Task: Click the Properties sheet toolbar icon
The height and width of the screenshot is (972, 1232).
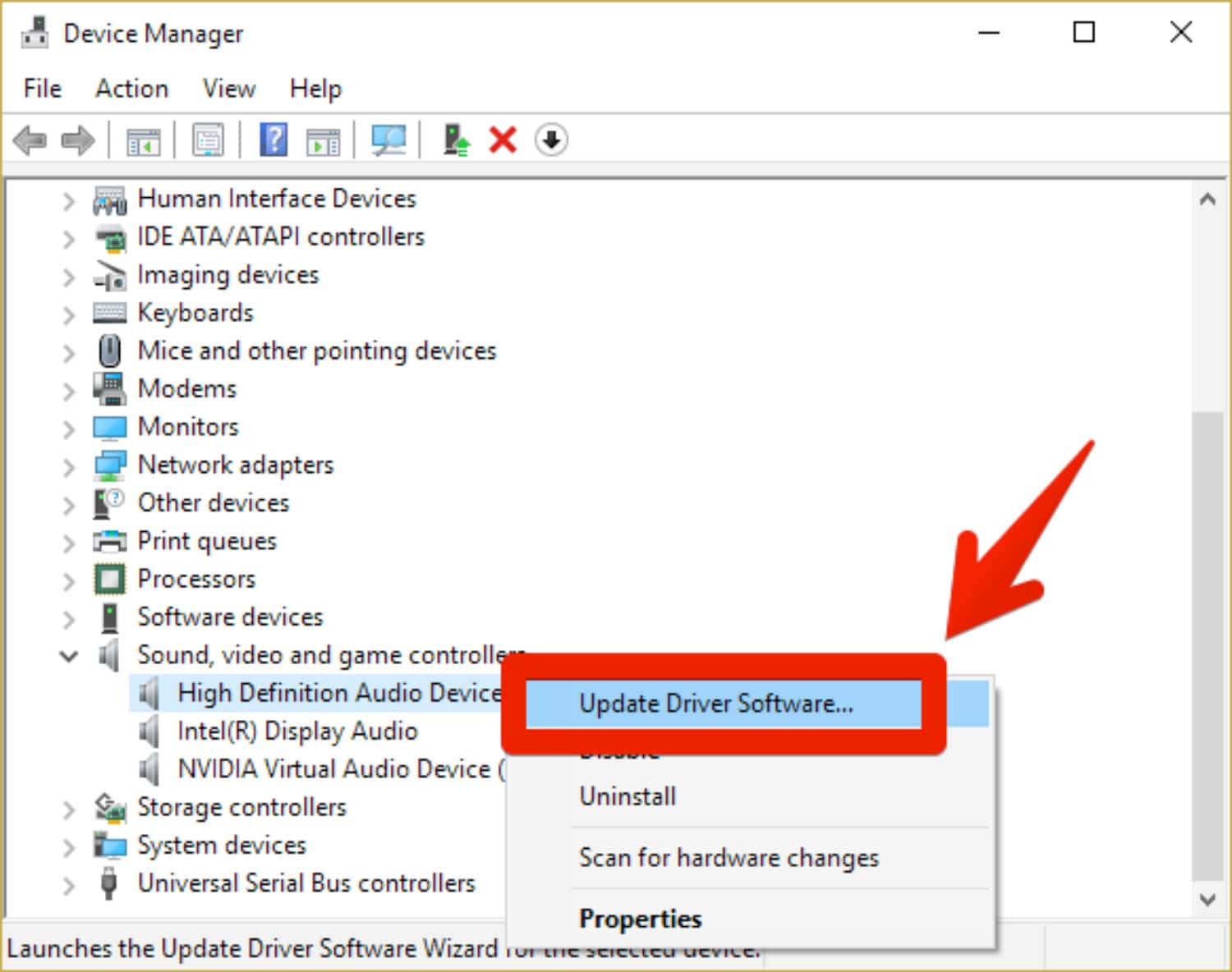Action: tap(208, 140)
